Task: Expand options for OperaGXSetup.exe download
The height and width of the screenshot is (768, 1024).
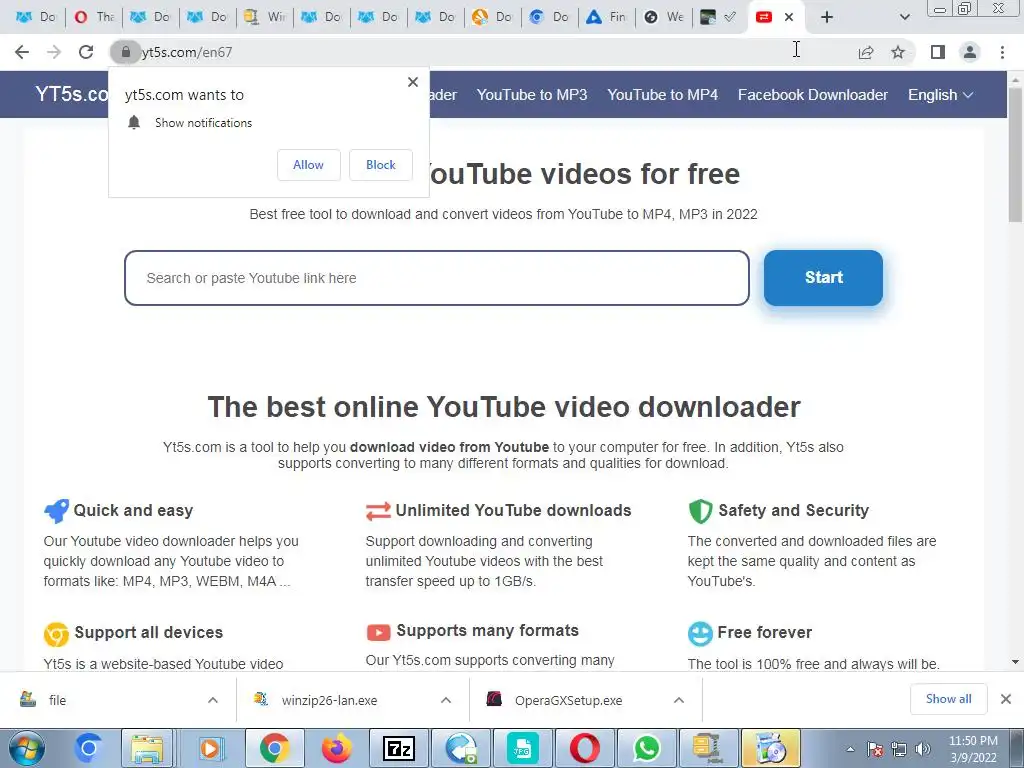Action: [x=679, y=700]
